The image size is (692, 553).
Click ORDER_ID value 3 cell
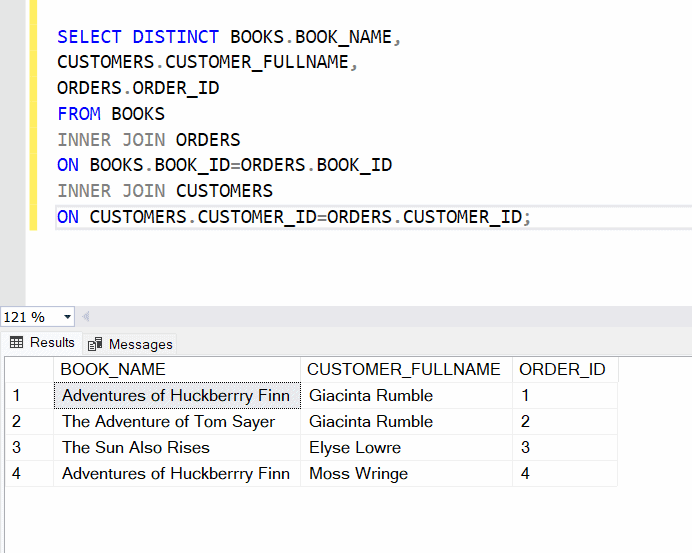[565, 448]
